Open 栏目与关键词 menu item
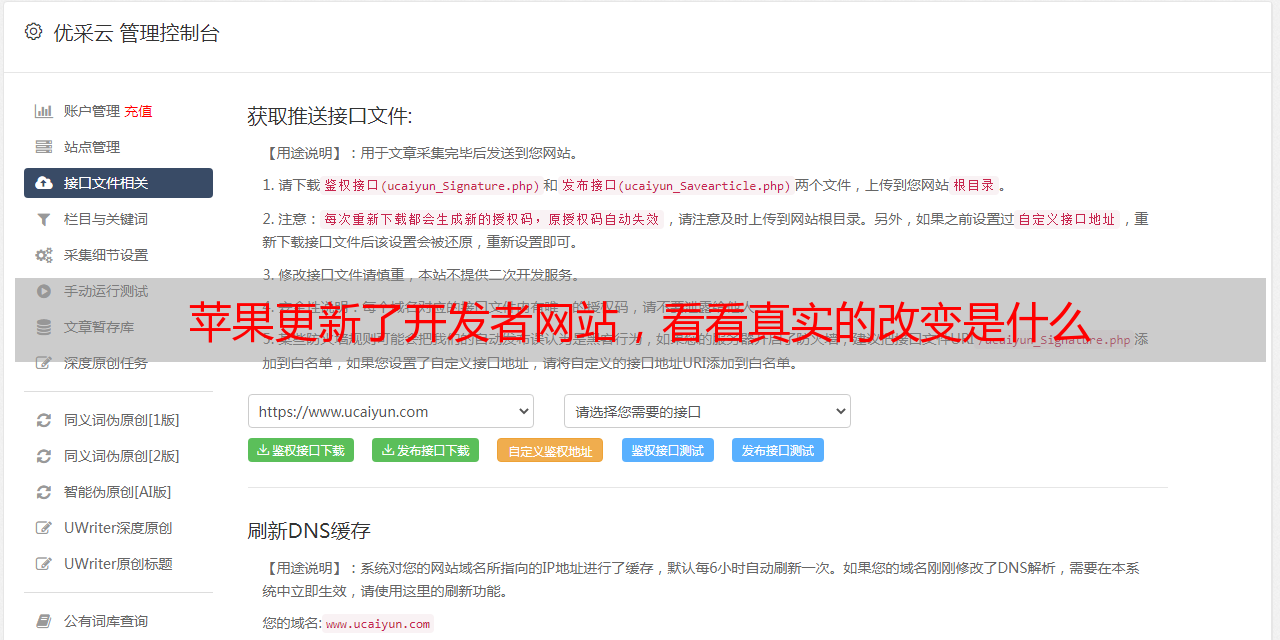1280x640 pixels. point(118,219)
